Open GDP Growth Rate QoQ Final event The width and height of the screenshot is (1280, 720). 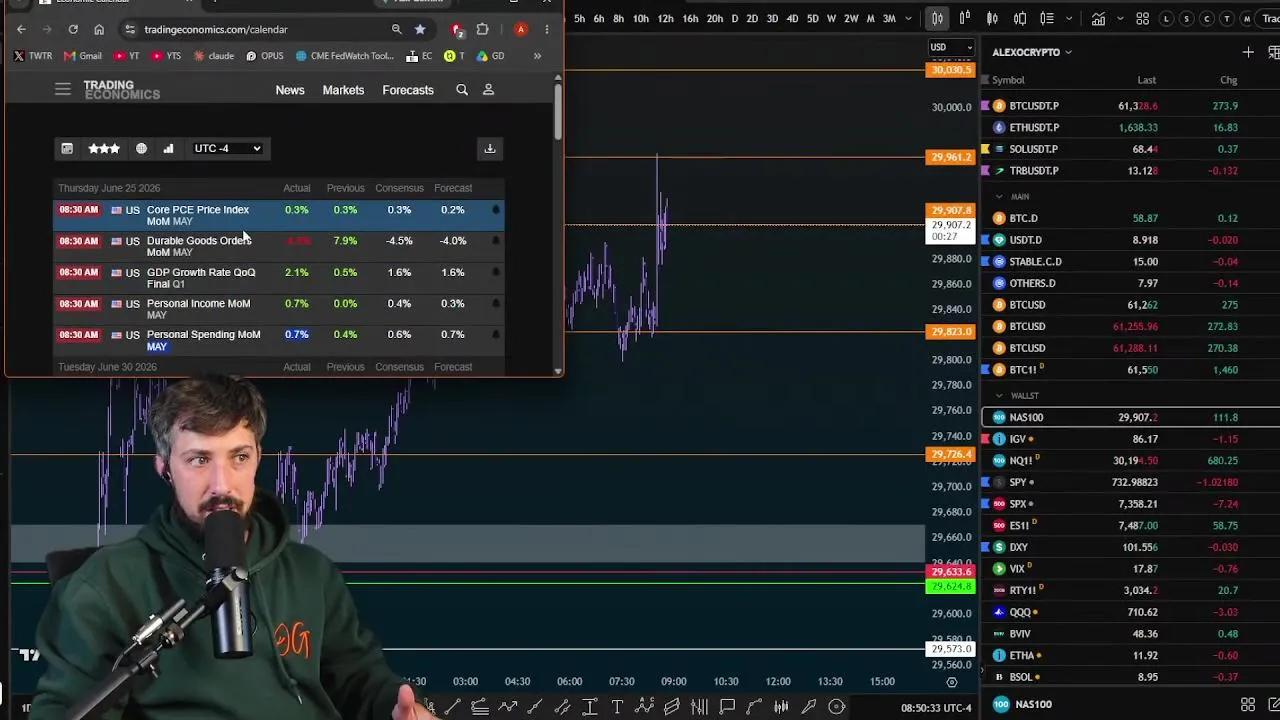pyautogui.click(x=201, y=278)
